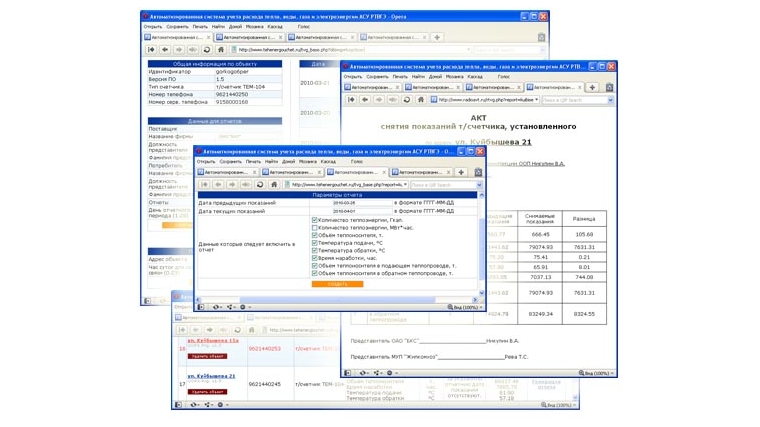Viewport: 760px width, 427px height.
Task: Reload page in the AKT report window
Action: coord(407,100)
